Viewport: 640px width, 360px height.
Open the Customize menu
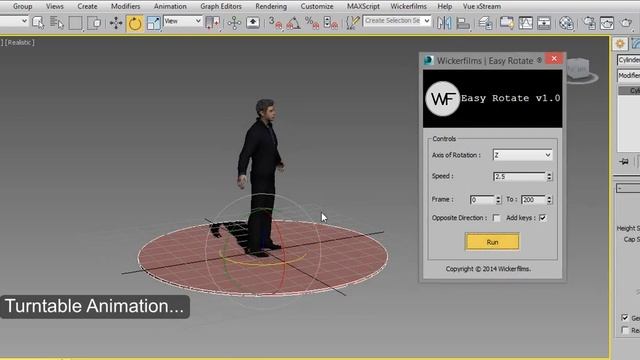(317, 7)
